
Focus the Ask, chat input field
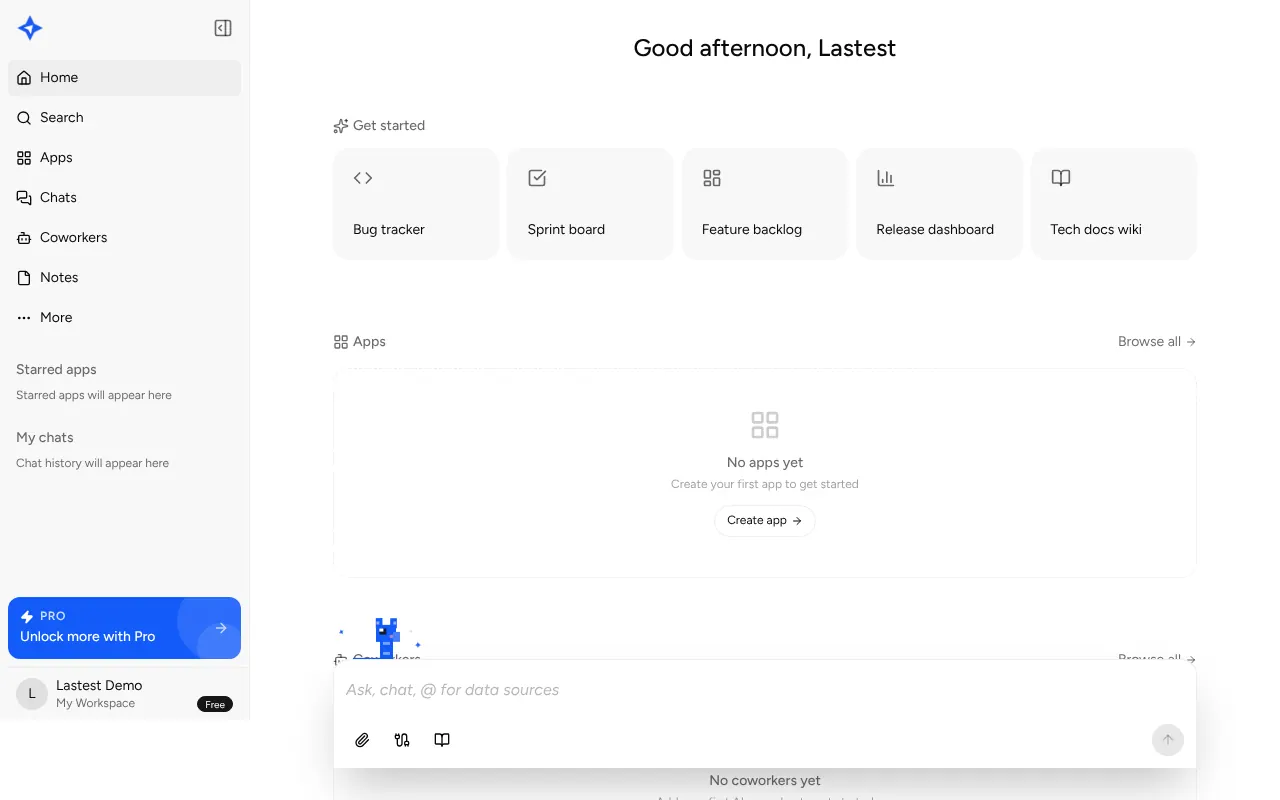point(765,690)
